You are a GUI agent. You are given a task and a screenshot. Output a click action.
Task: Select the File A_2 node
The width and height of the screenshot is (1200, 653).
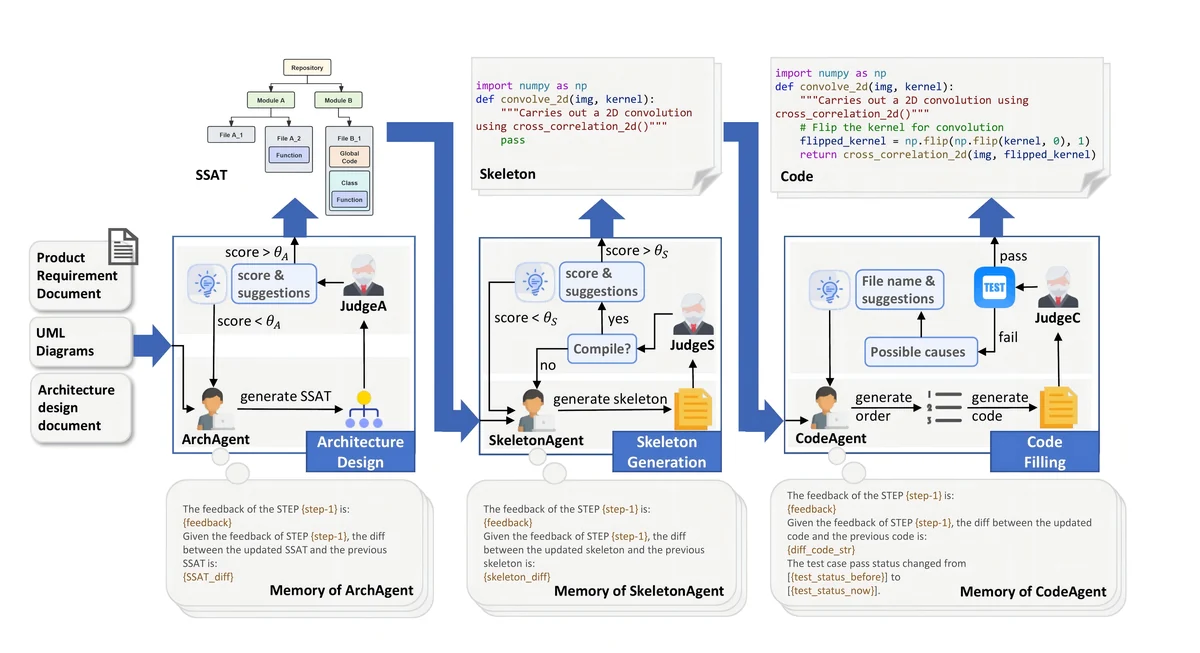point(289,149)
